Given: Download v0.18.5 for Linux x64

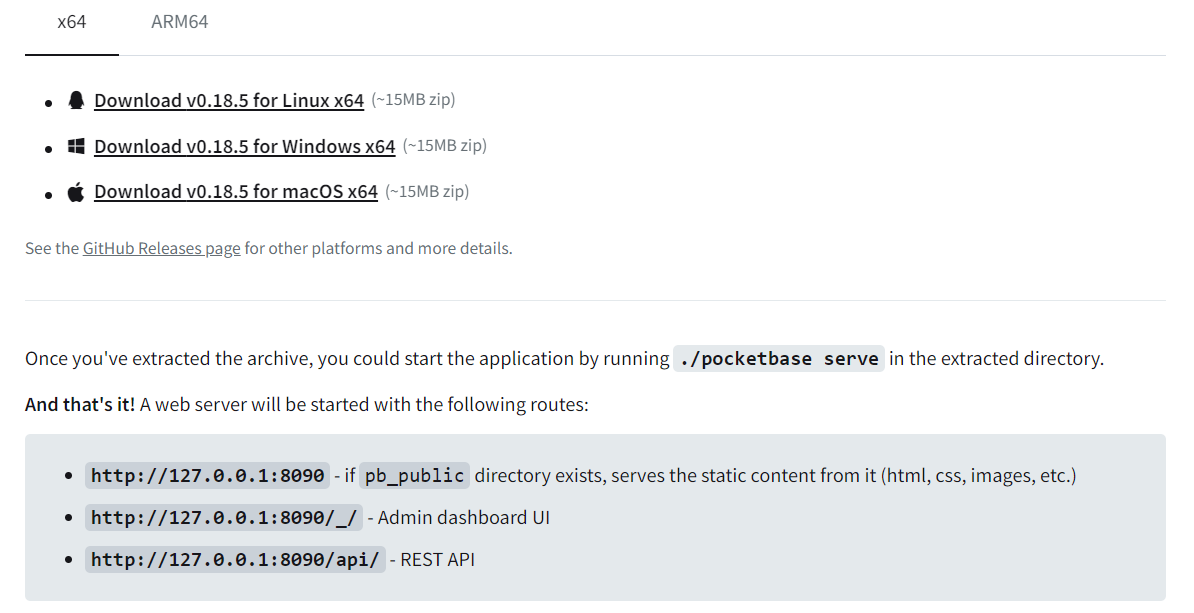Looking at the screenshot, I should click(x=229, y=101).
